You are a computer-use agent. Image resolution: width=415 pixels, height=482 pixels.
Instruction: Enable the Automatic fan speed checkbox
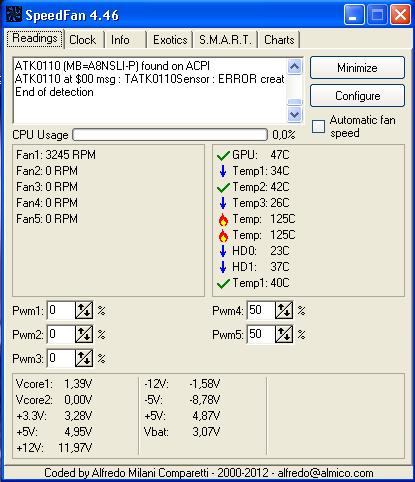pyautogui.click(x=318, y=127)
